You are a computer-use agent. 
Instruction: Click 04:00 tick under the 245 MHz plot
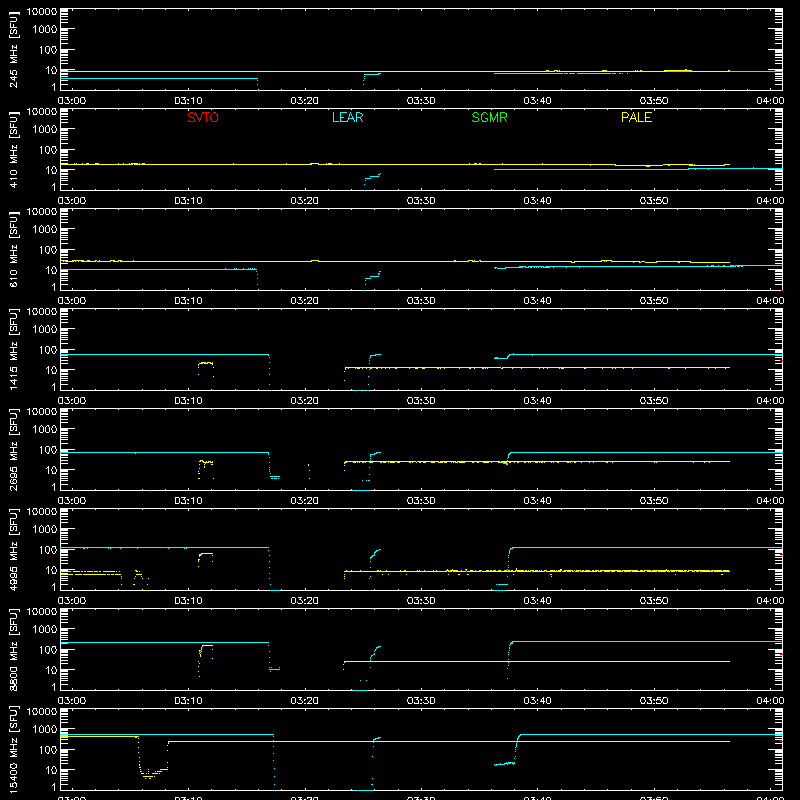pos(770,101)
